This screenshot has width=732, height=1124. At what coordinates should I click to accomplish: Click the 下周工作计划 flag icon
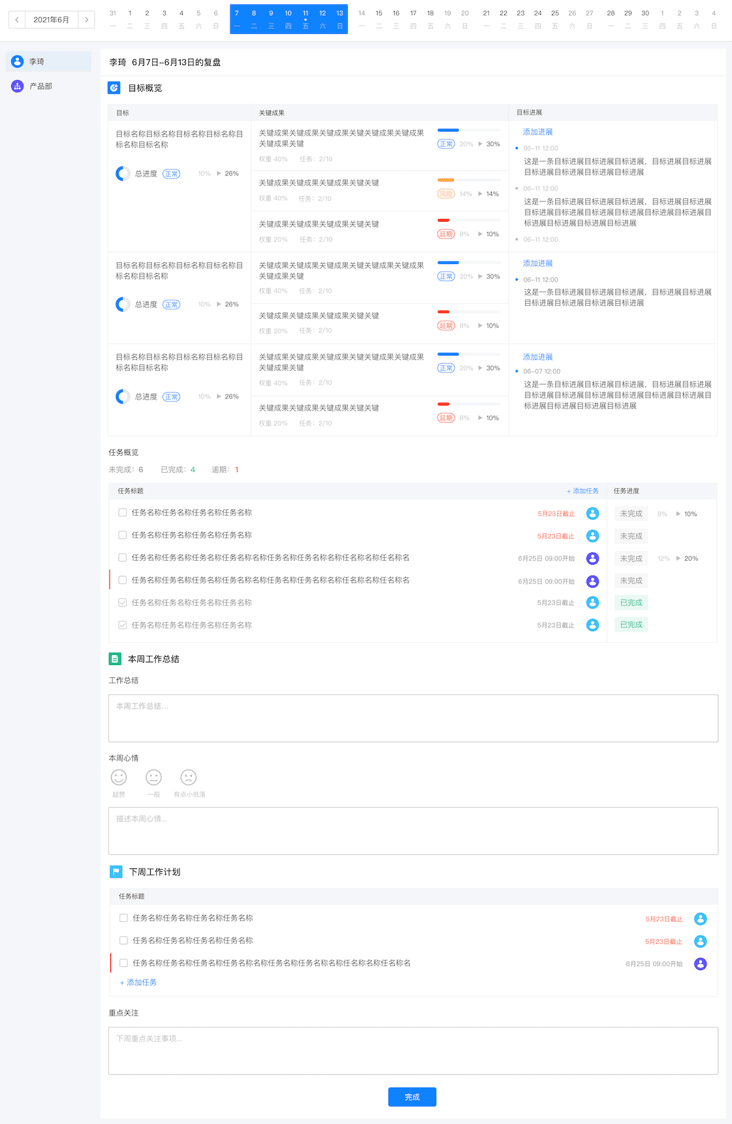click(x=116, y=872)
